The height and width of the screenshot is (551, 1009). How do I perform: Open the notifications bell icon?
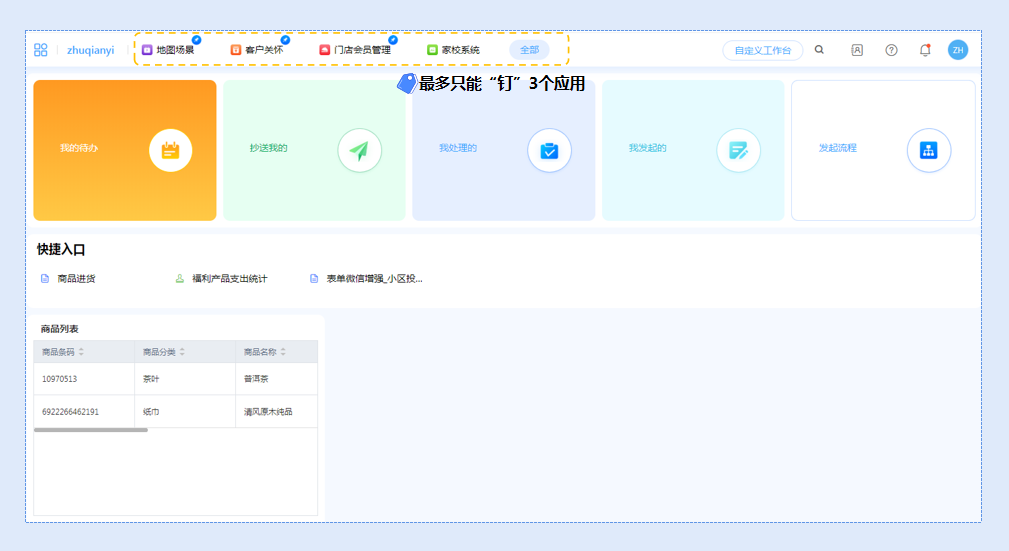coord(925,50)
